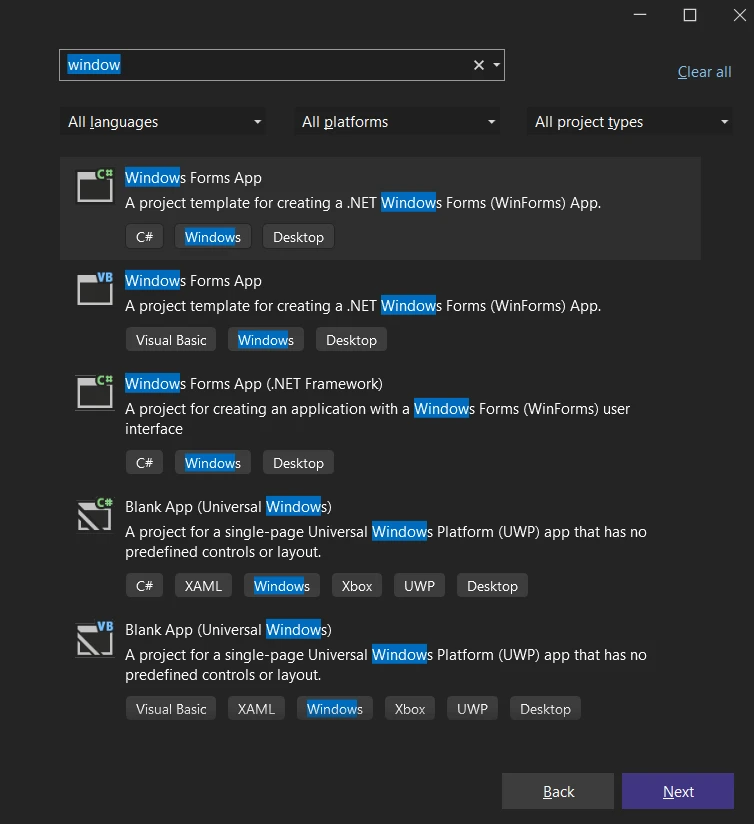This screenshot has height=824, width=754.
Task: Click the C# Blank App (Universal Windows) icon
Action: [95, 516]
